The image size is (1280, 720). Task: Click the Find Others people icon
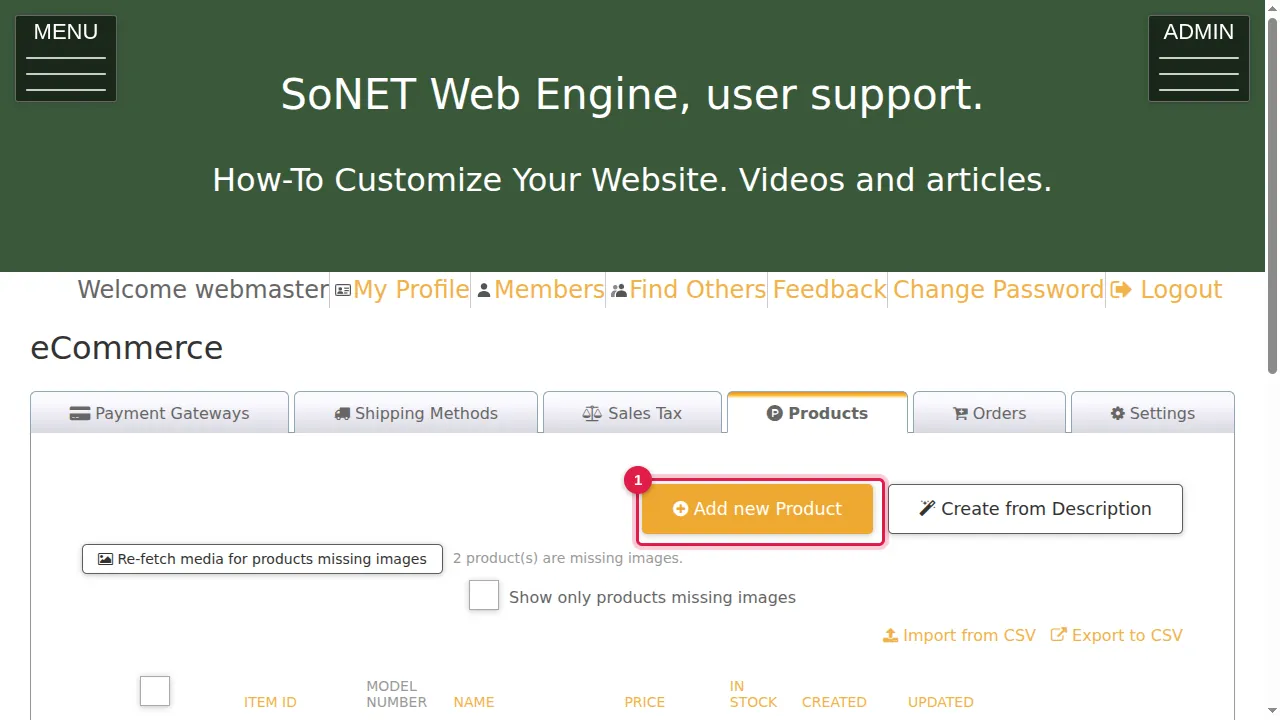click(x=619, y=290)
